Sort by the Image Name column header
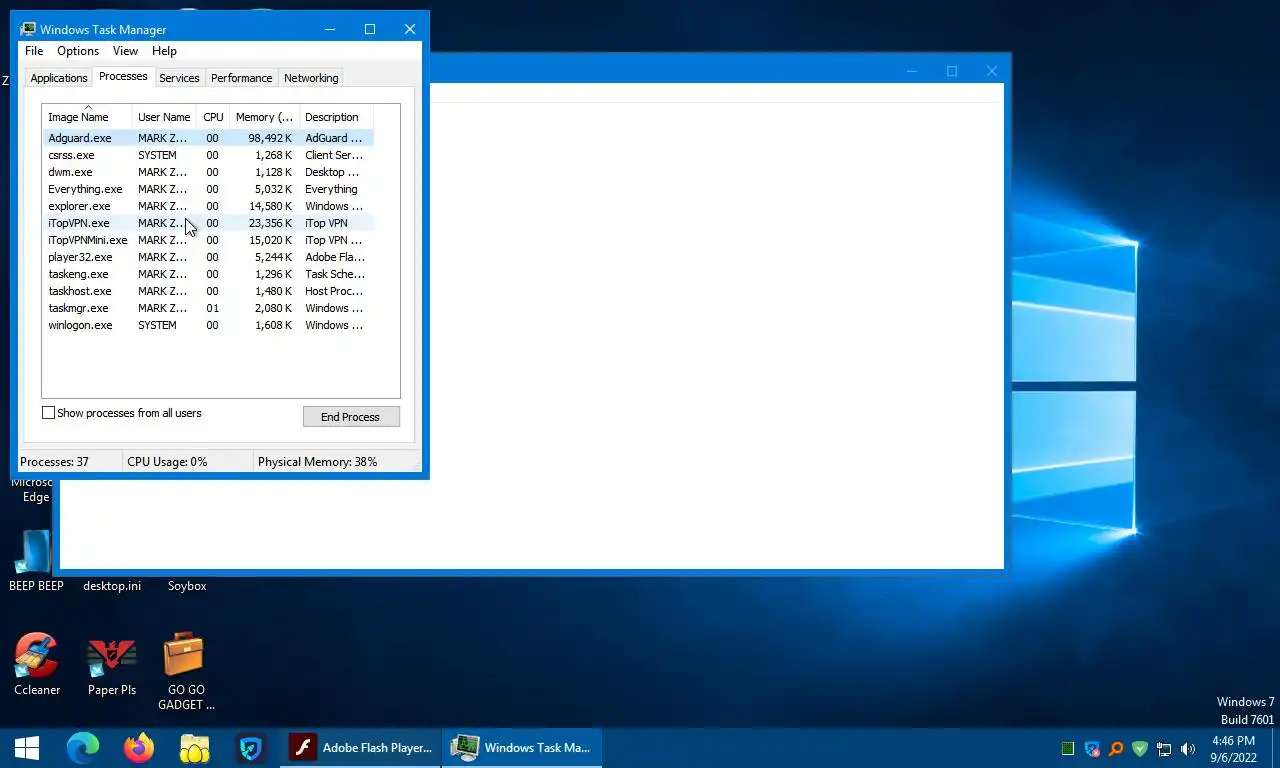Image resolution: width=1280 pixels, height=768 pixels. point(87,116)
